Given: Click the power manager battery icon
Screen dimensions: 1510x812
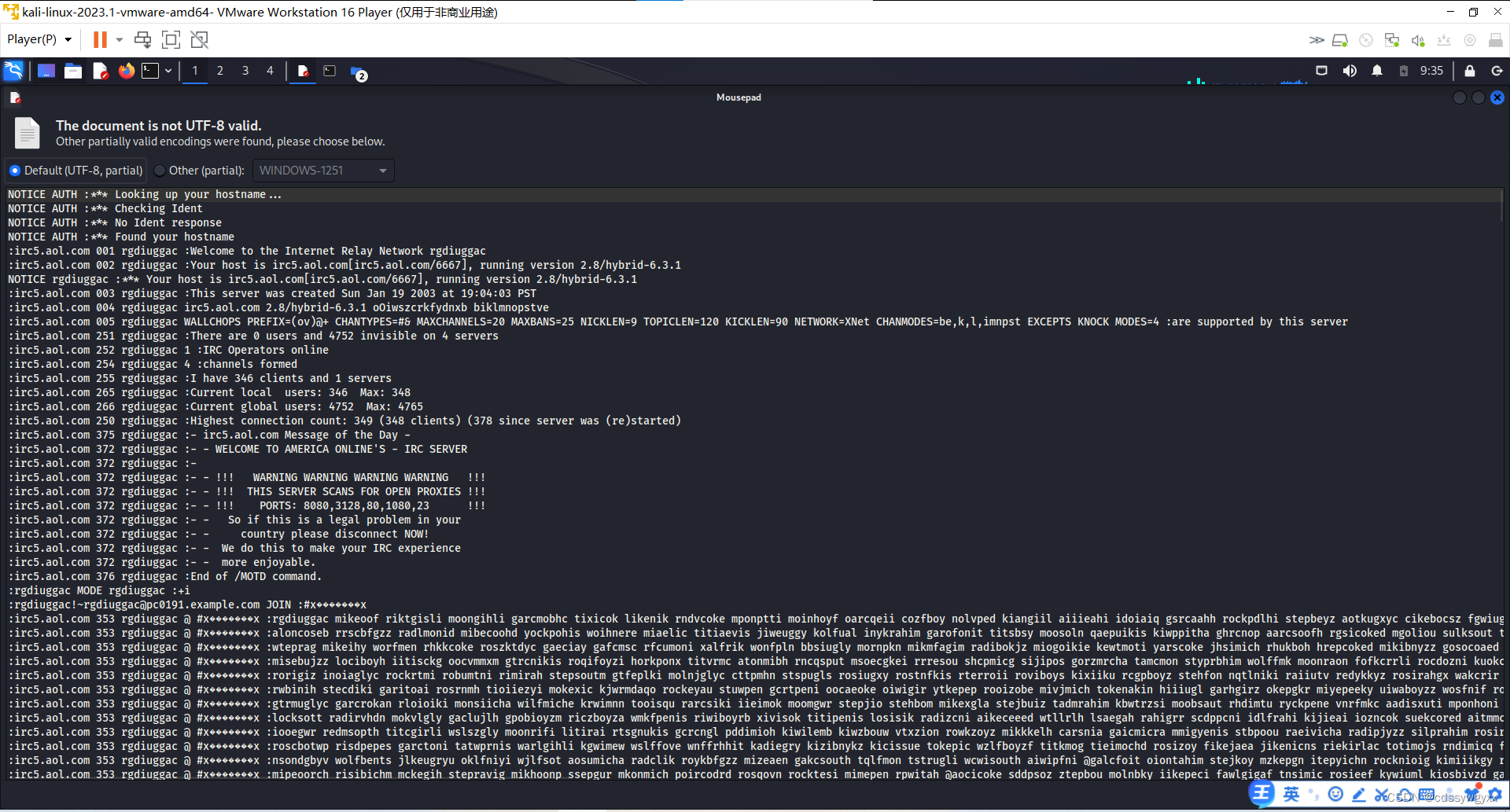Looking at the screenshot, I should coord(1404,71).
